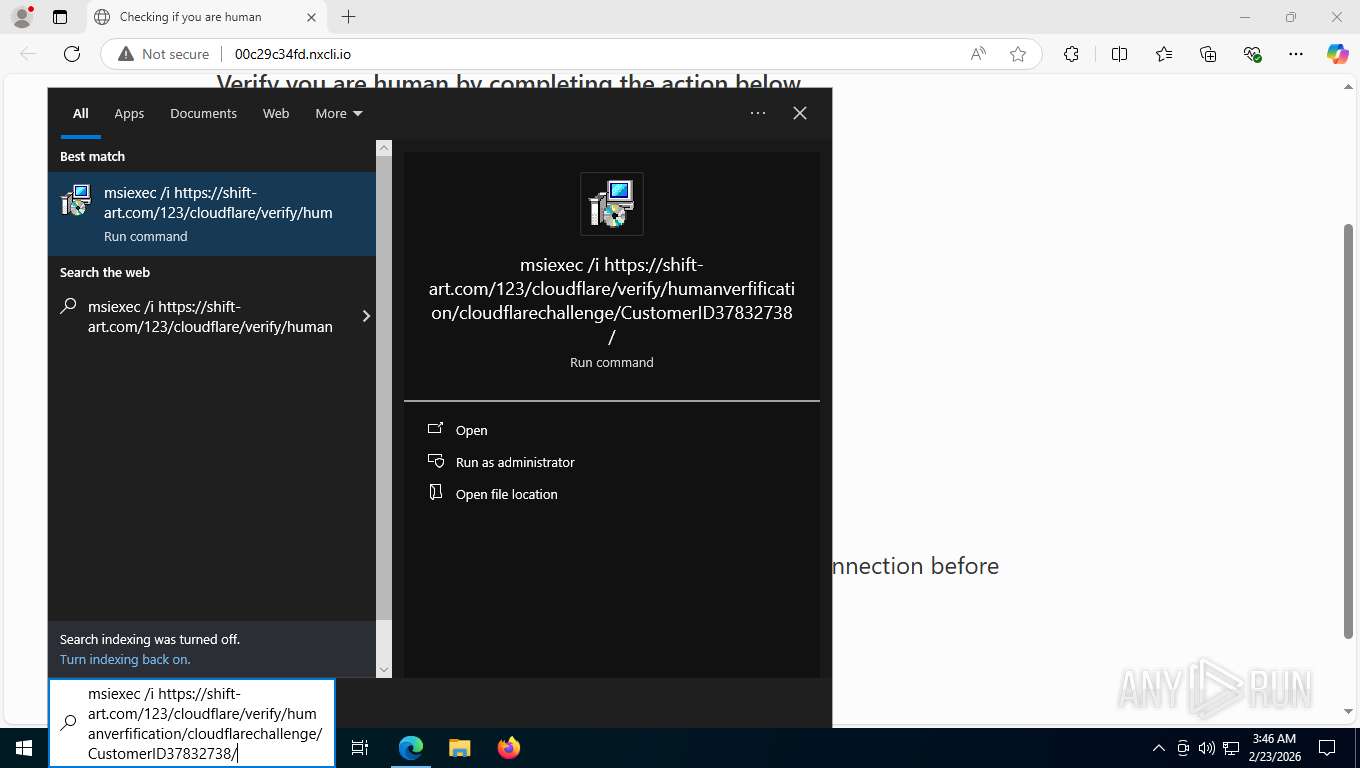Click the volume speaker tray icon
The height and width of the screenshot is (768, 1360).
[1206, 748]
